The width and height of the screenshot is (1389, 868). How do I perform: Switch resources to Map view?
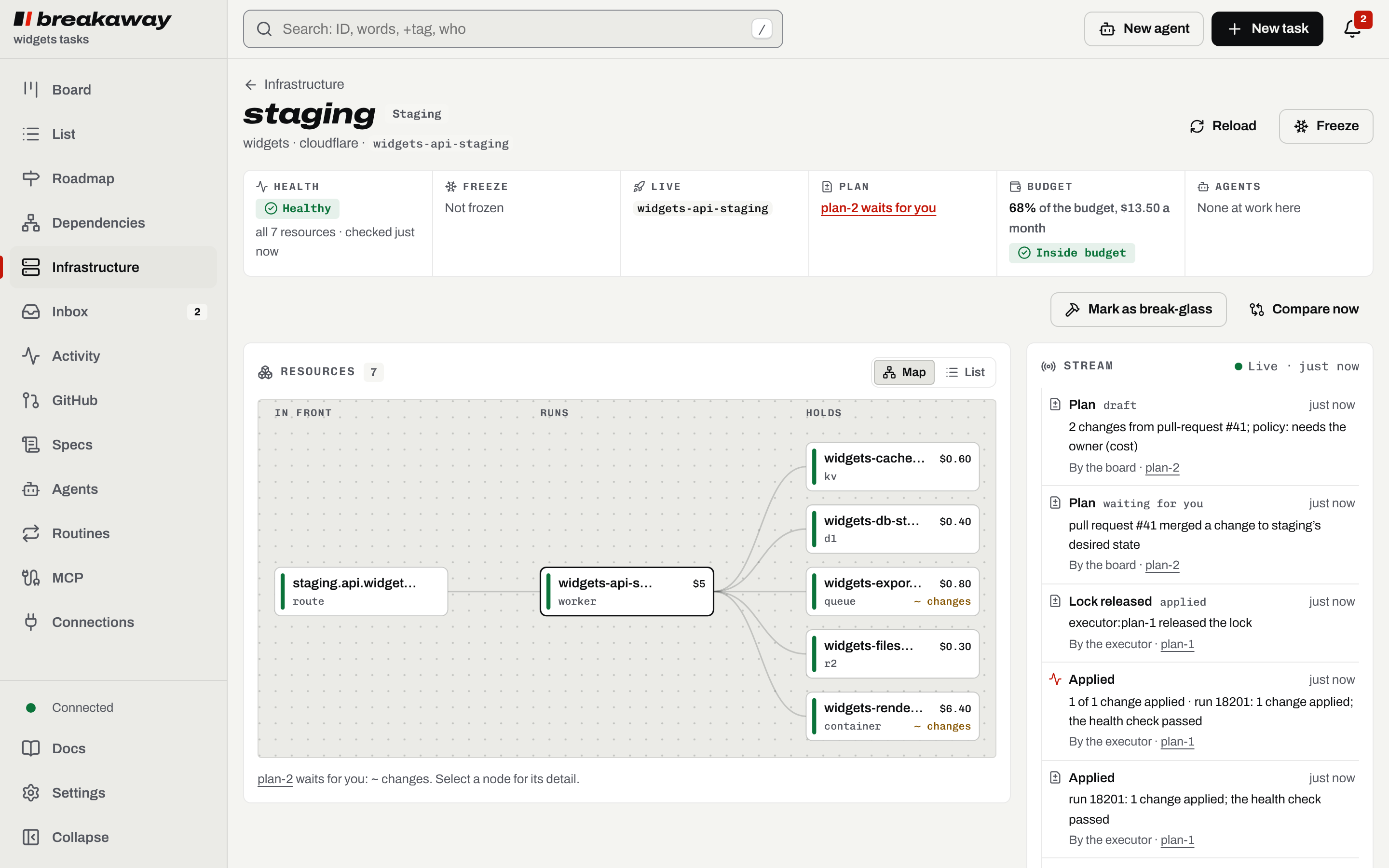[904, 373]
